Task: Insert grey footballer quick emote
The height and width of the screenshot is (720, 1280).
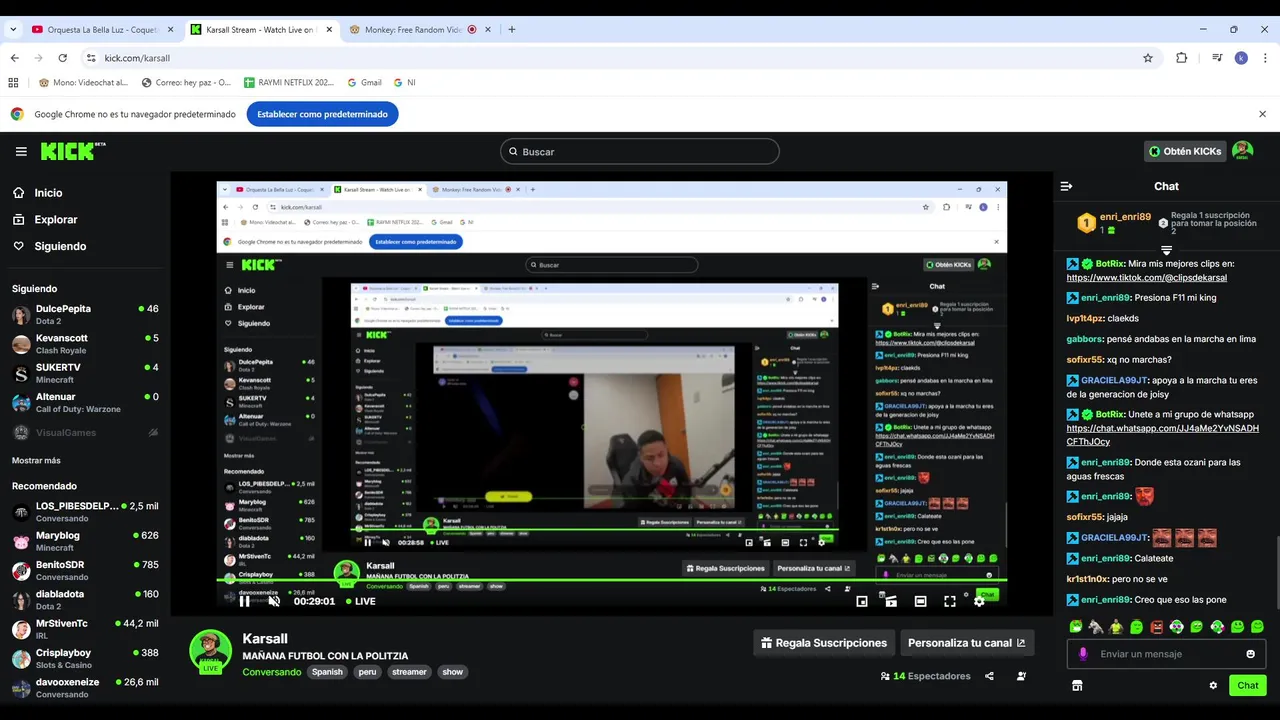Action: (x=1096, y=627)
